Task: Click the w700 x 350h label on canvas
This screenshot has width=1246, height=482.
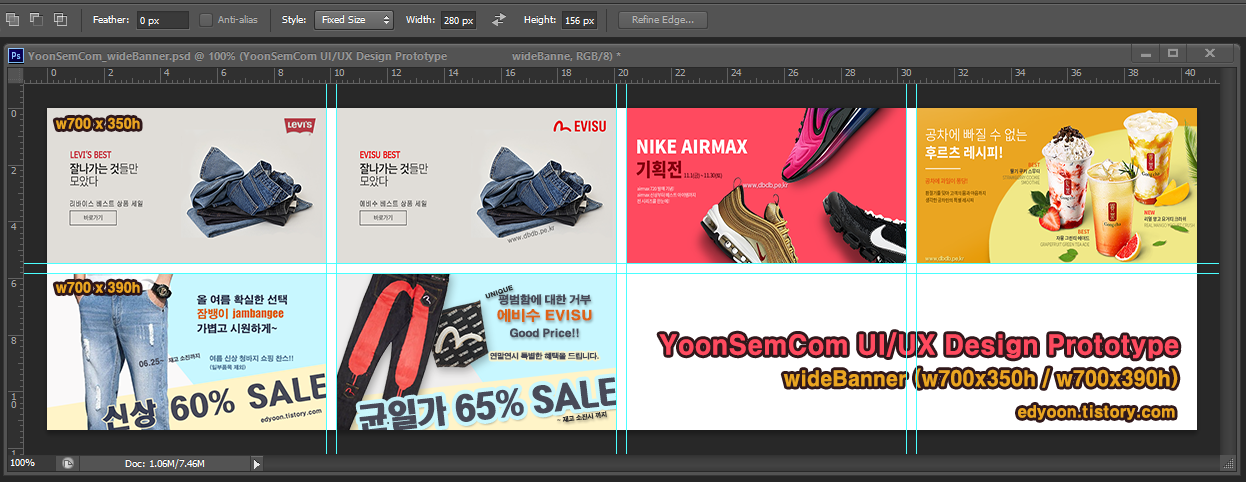Action: [x=98, y=124]
